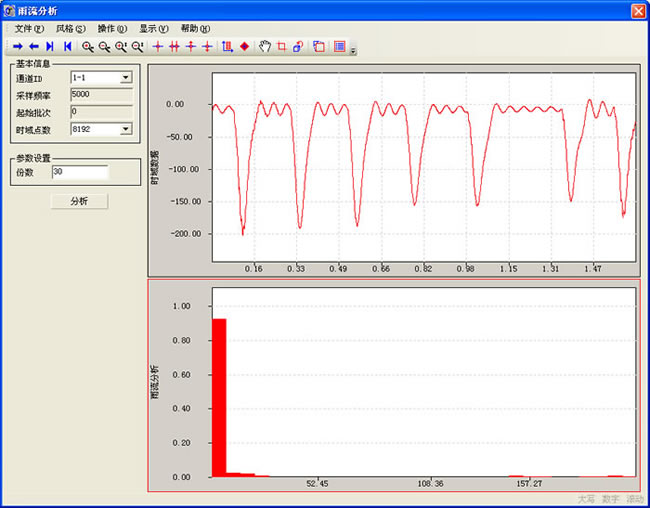Click the blue right arrow toolbar icon
Viewport: 650px width, 508px height.
[17, 46]
